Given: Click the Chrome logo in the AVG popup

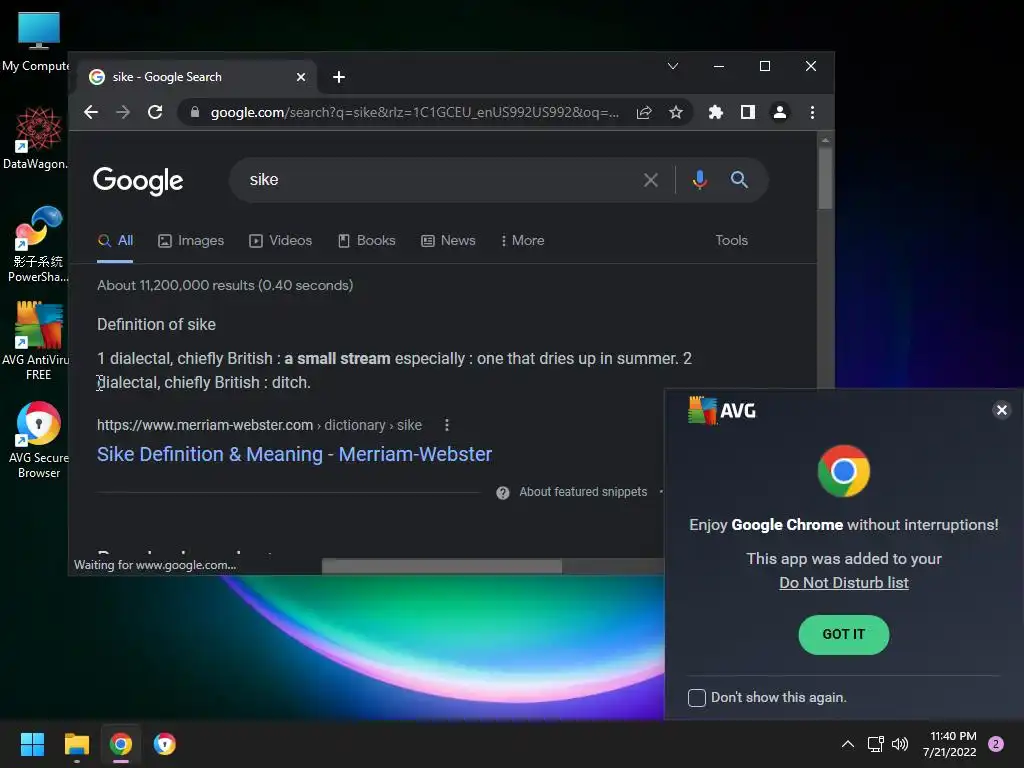Looking at the screenshot, I should point(844,471).
